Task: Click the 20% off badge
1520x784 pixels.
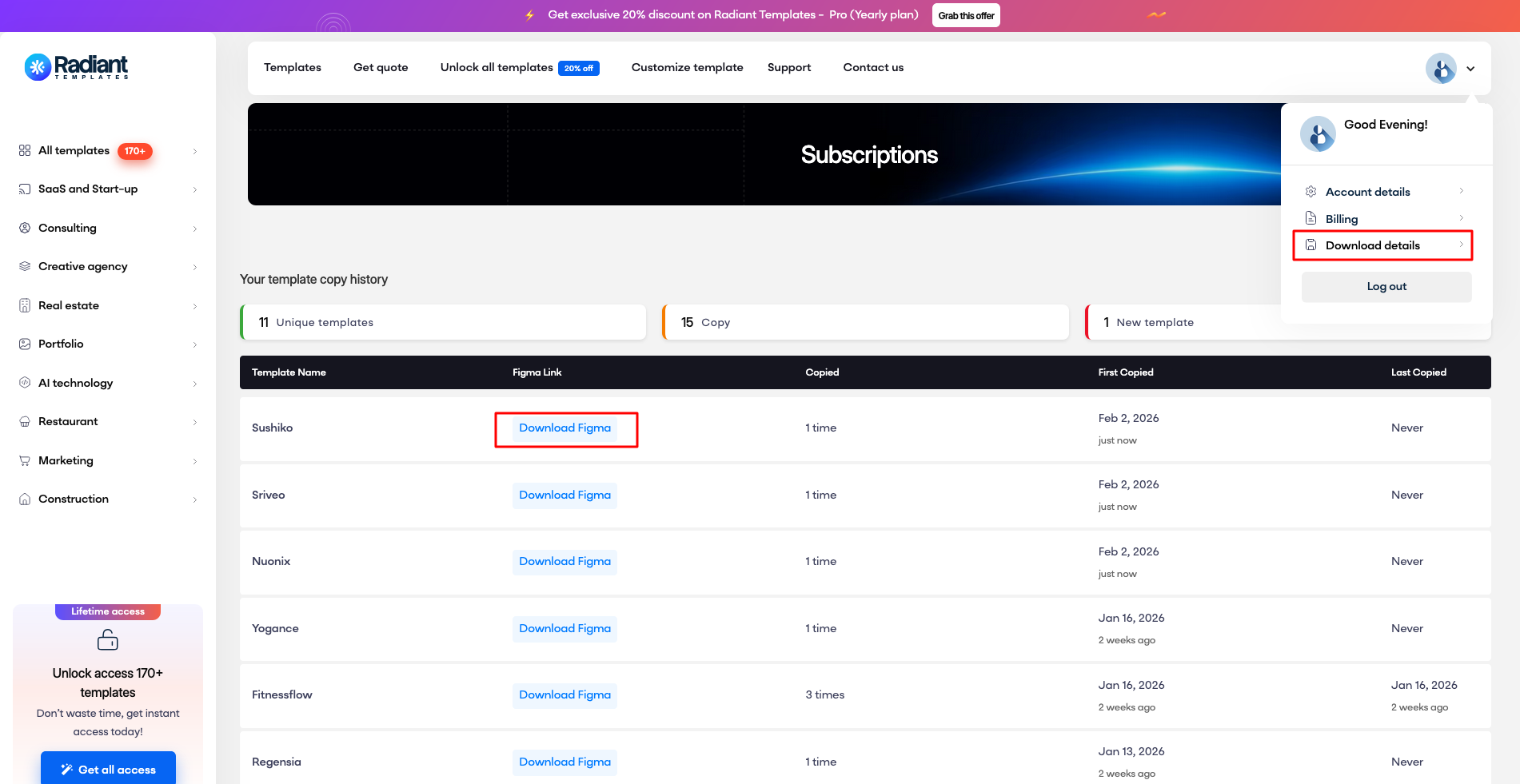Action: pyautogui.click(x=579, y=68)
